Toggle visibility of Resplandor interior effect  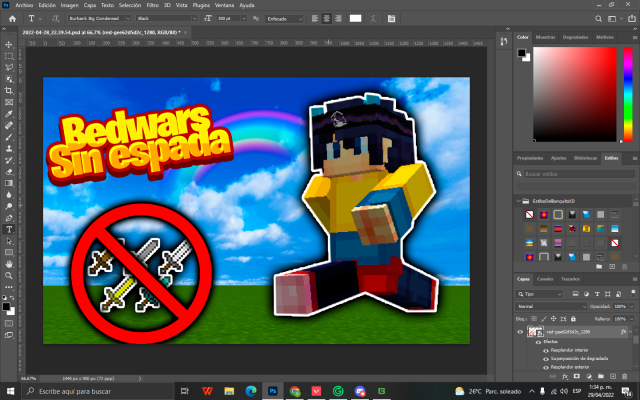(546, 349)
